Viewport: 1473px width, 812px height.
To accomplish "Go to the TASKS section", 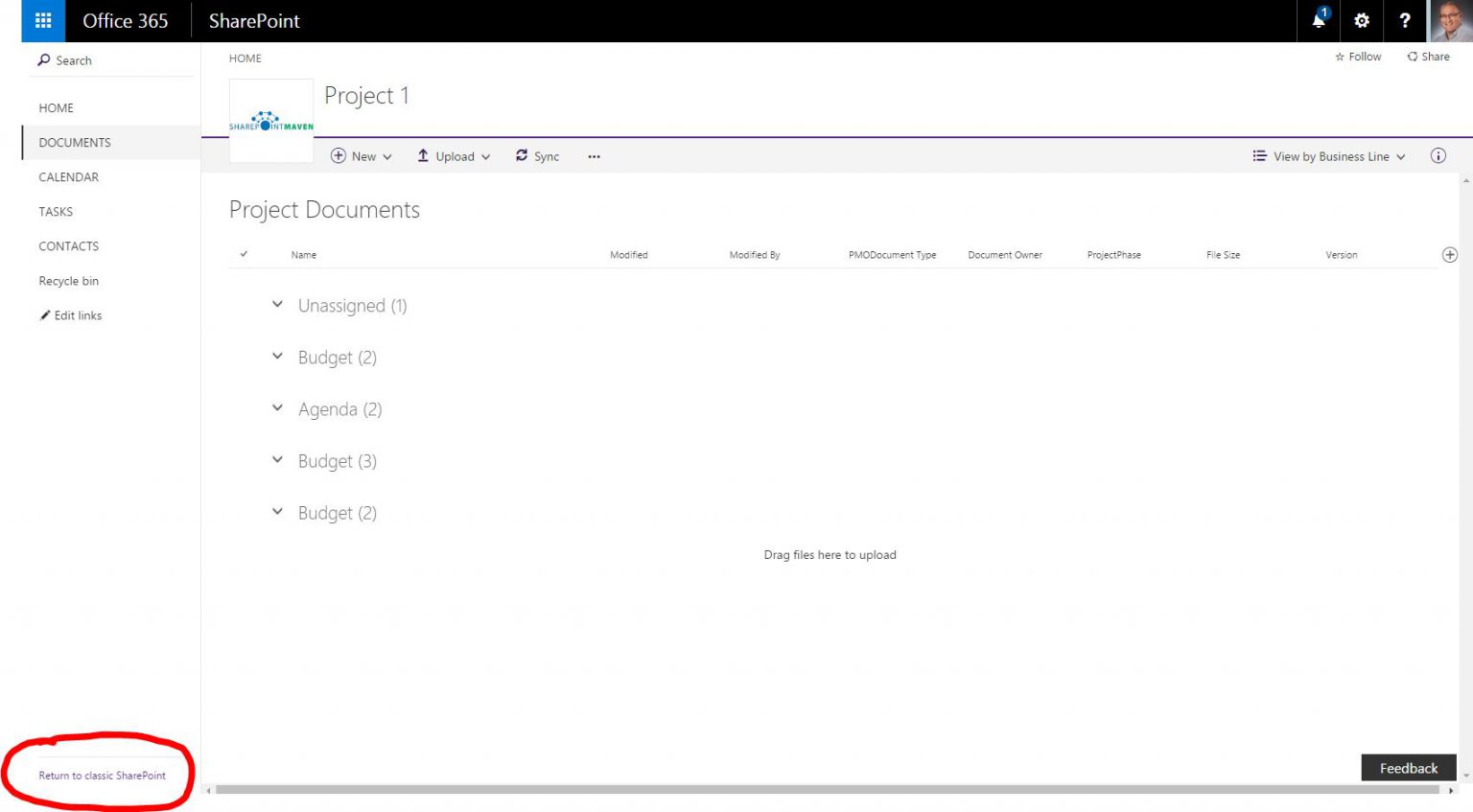I will 56,211.
